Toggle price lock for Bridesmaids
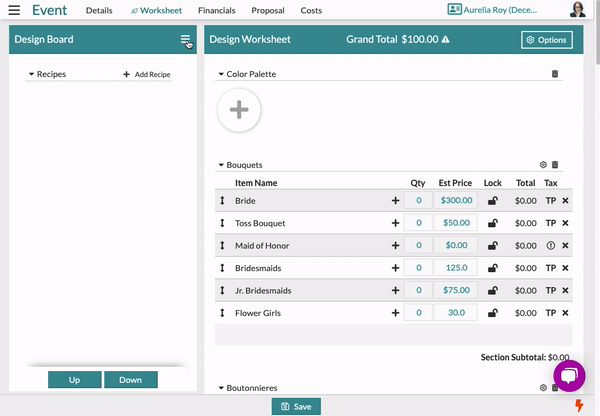600x416 pixels. coord(493,268)
